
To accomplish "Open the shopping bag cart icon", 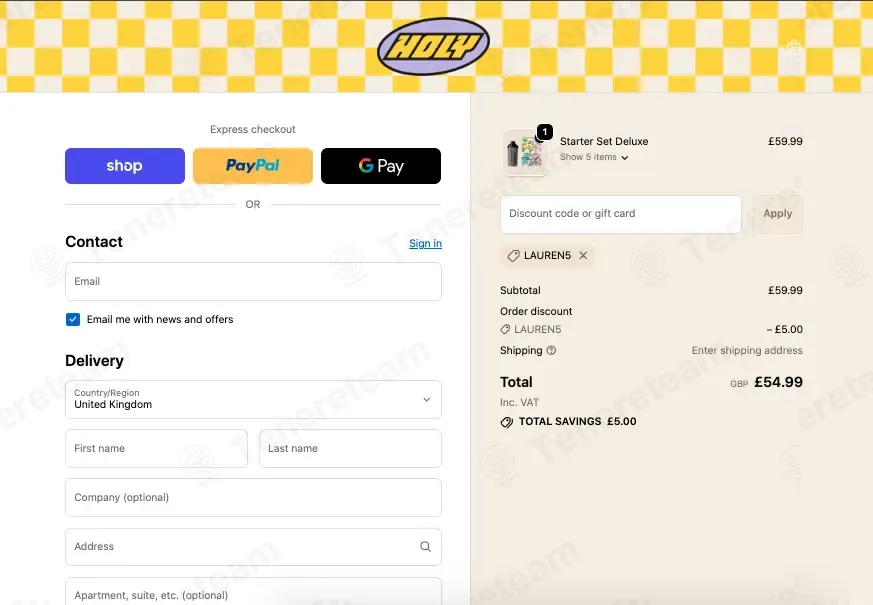I will (793, 47).
